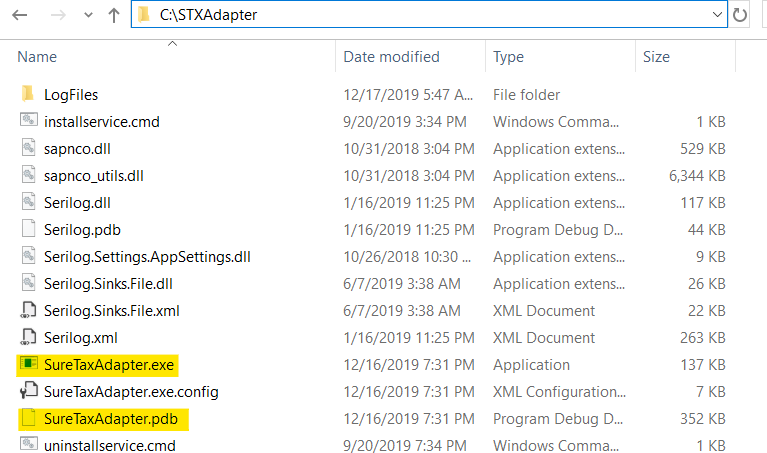
Task: Click the Serilog.Sinks.File.xml document icon
Action: [x=27, y=311]
